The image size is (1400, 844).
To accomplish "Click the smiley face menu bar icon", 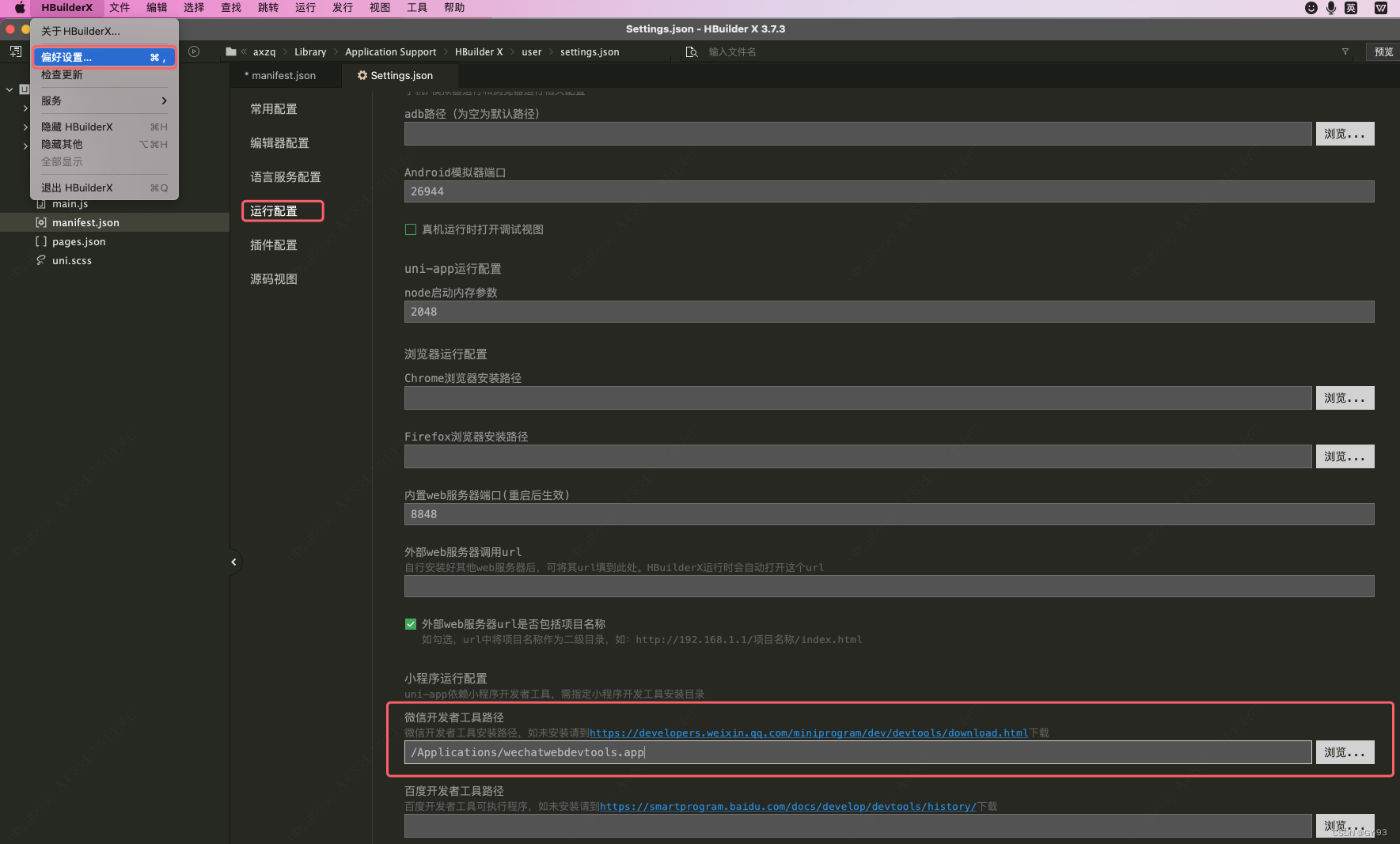I will coord(1311,8).
